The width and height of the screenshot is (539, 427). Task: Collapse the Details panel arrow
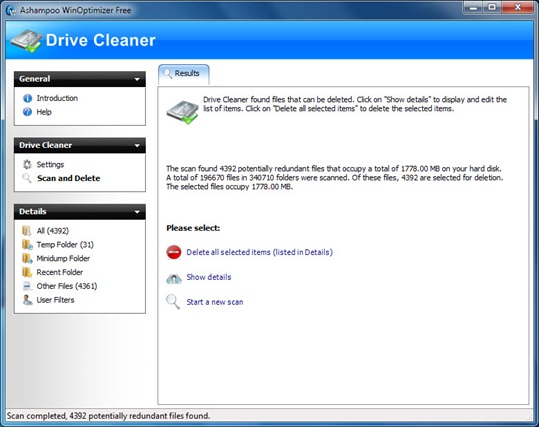click(137, 212)
